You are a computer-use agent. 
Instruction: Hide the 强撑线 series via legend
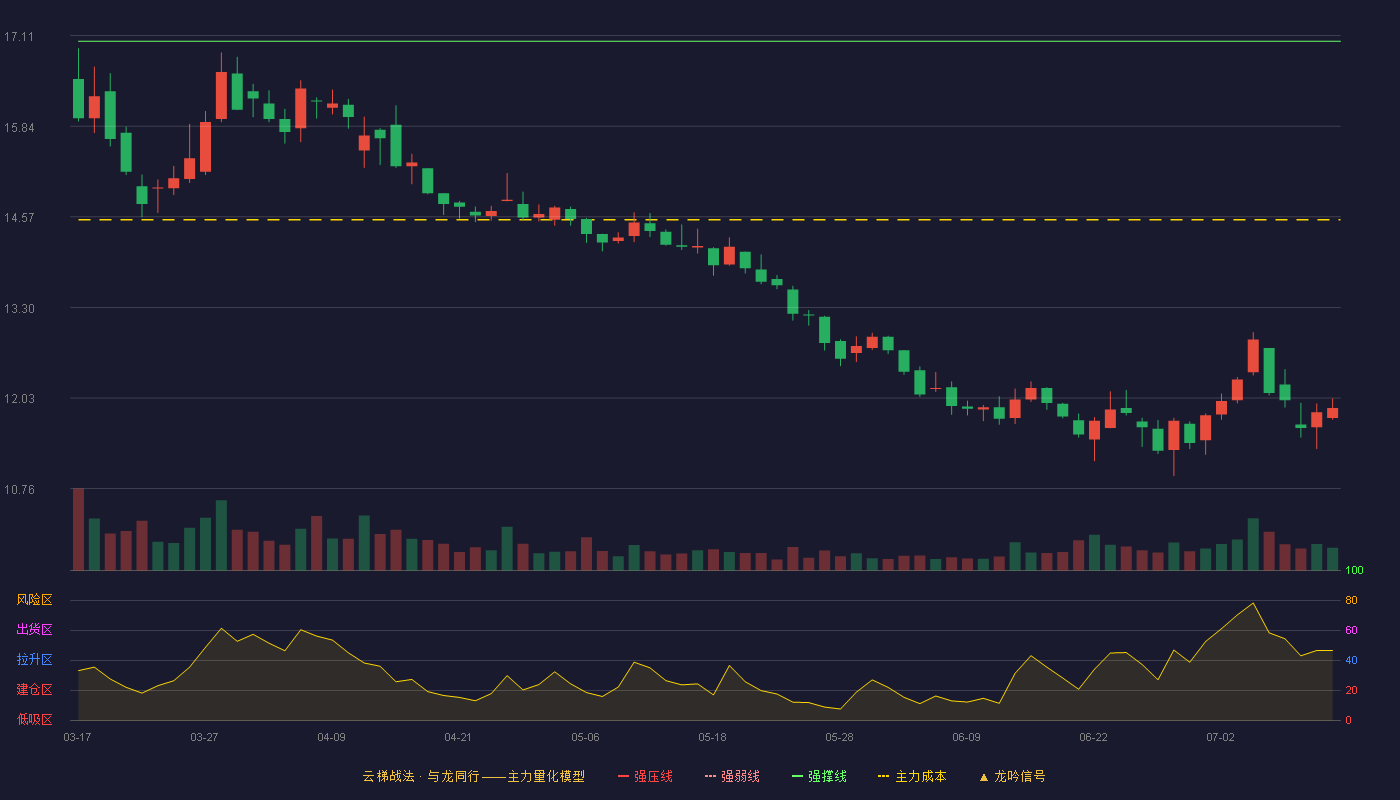[819, 776]
